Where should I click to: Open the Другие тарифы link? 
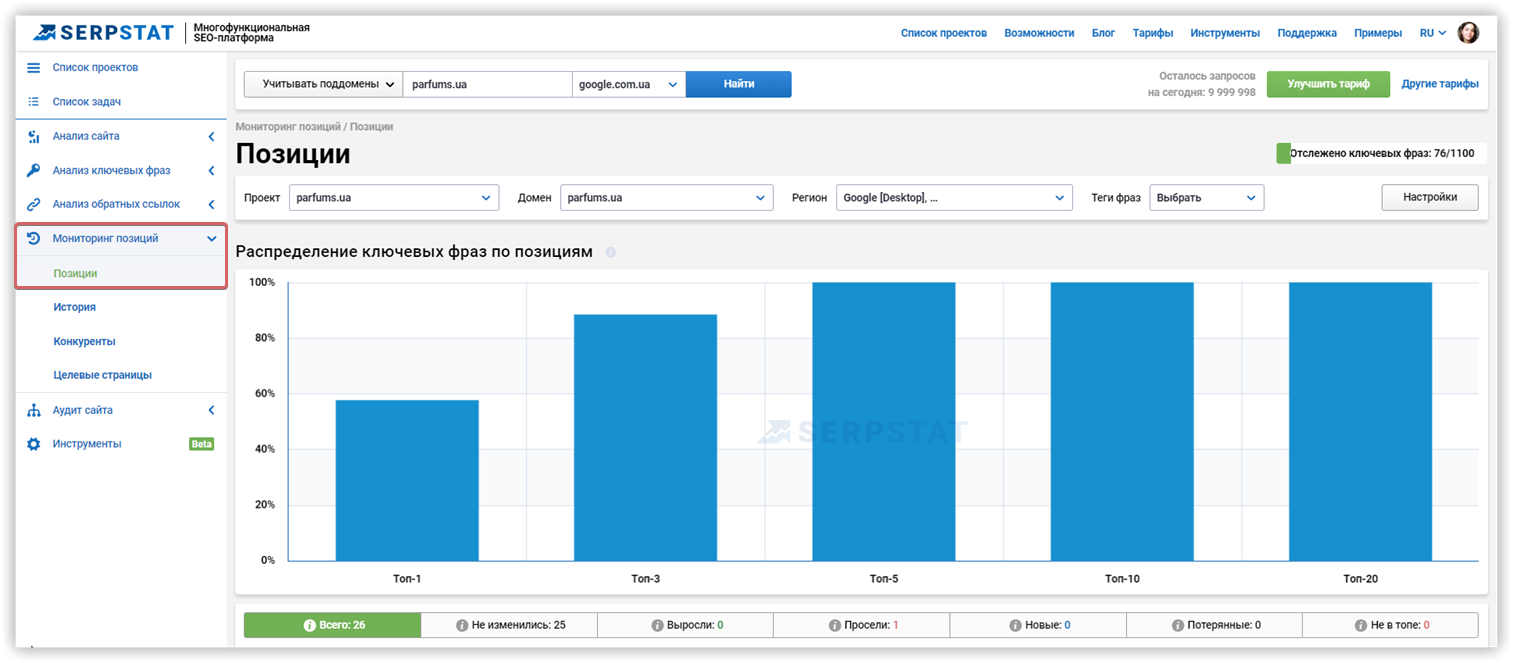tap(1440, 84)
